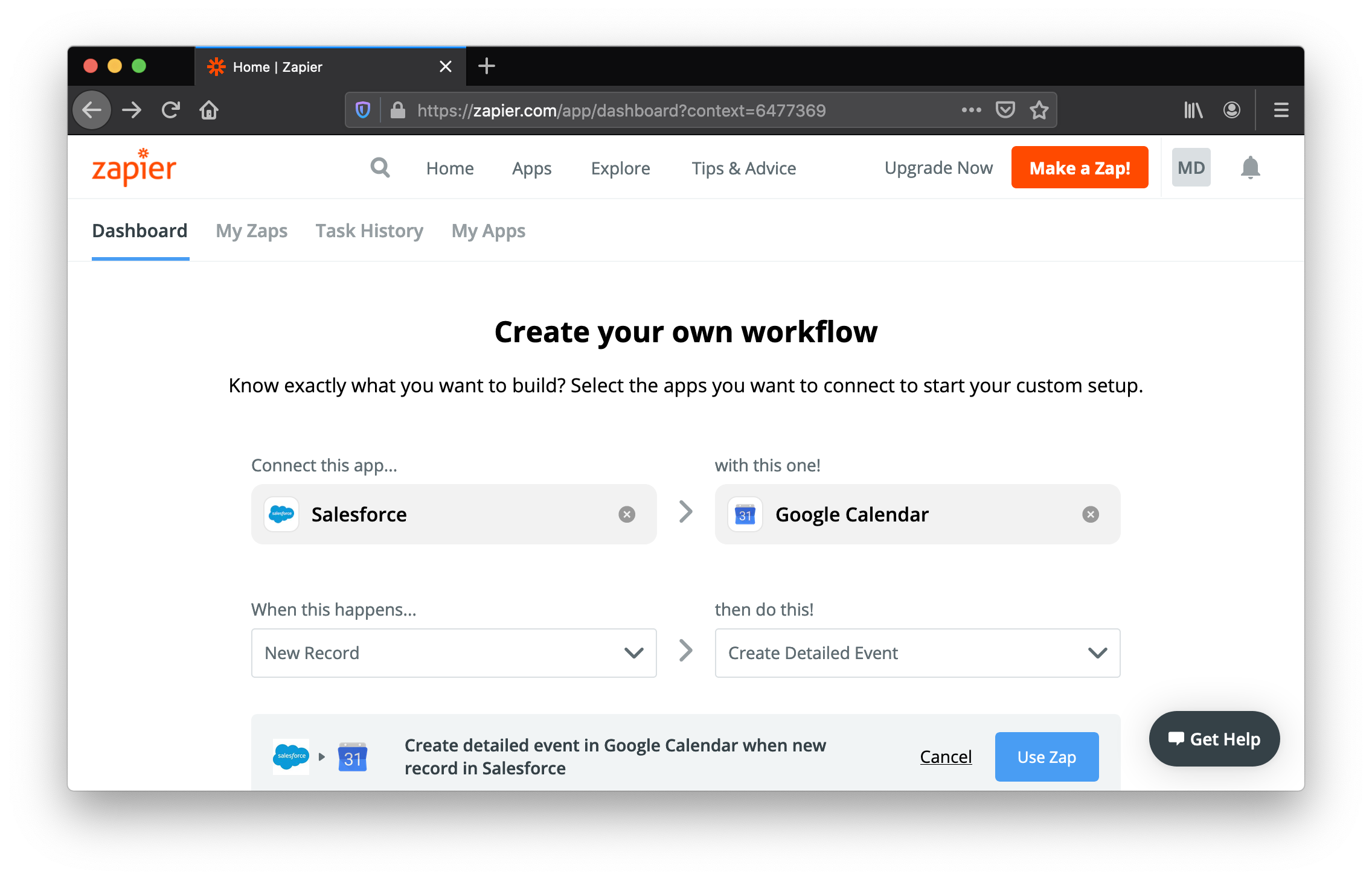This screenshot has height=880, width=1372.
Task: Open the tracking protection shield icon
Action: [x=362, y=110]
